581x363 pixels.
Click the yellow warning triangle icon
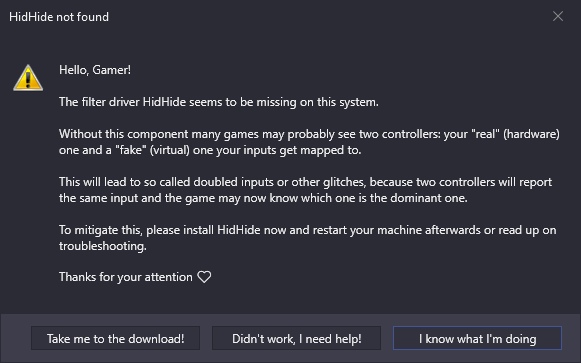click(28, 78)
